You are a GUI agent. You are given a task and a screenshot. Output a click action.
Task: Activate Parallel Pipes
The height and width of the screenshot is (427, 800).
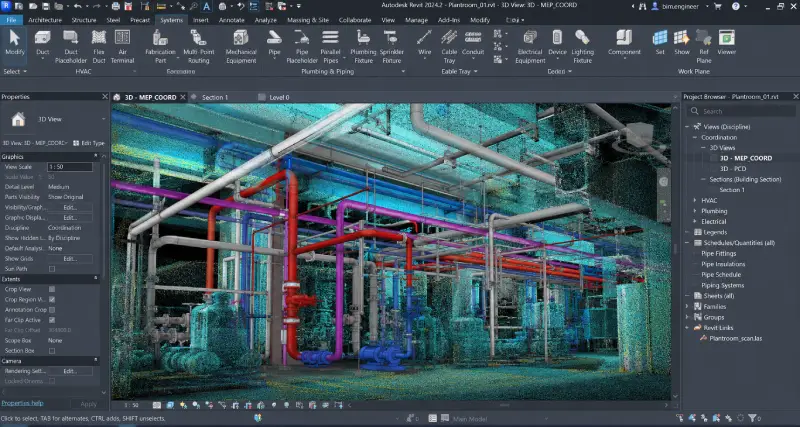[331, 46]
